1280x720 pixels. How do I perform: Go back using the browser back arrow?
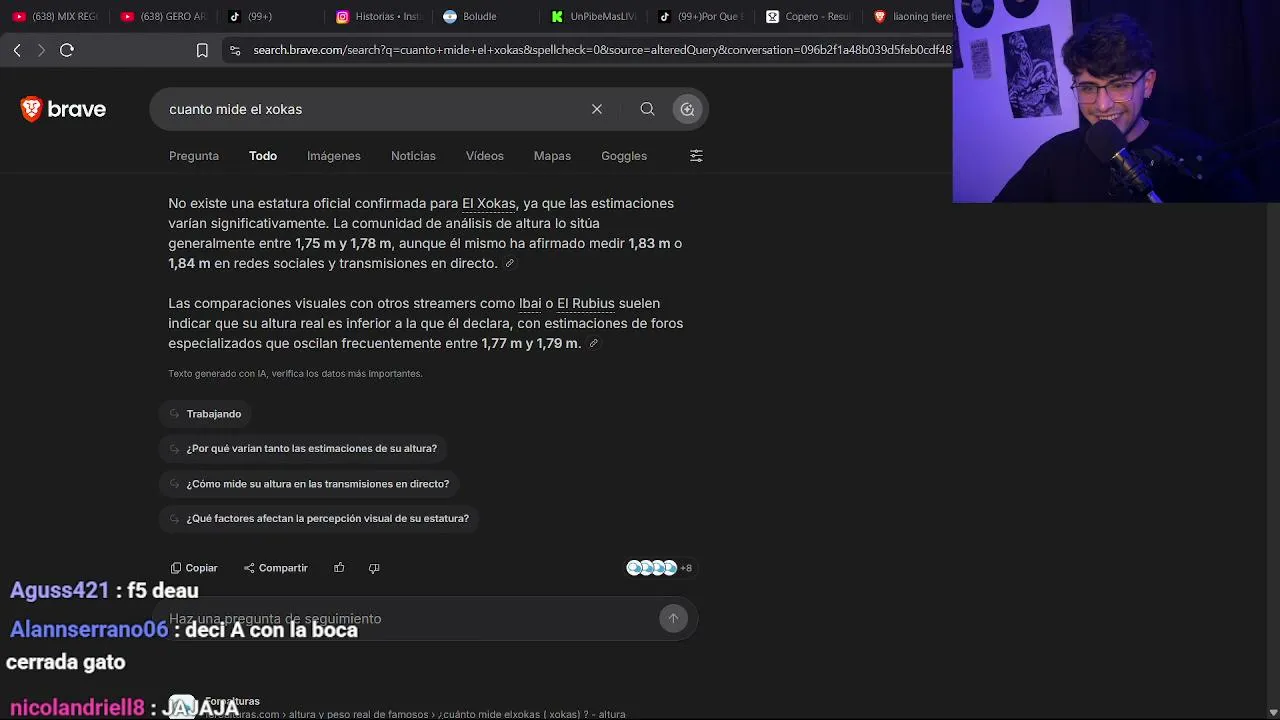tap(17, 50)
